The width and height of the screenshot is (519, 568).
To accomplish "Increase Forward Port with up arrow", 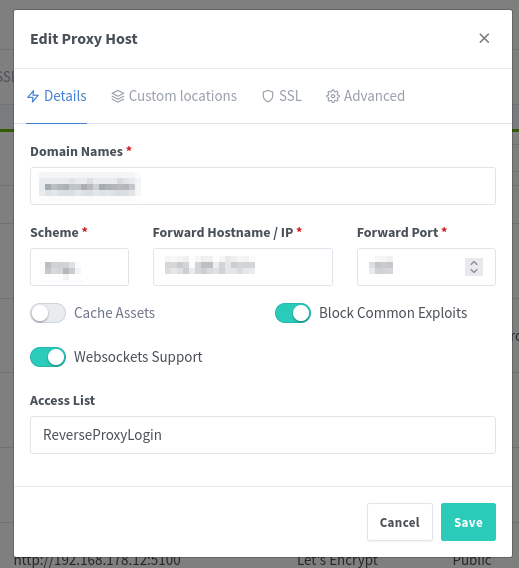I will [474, 263].
